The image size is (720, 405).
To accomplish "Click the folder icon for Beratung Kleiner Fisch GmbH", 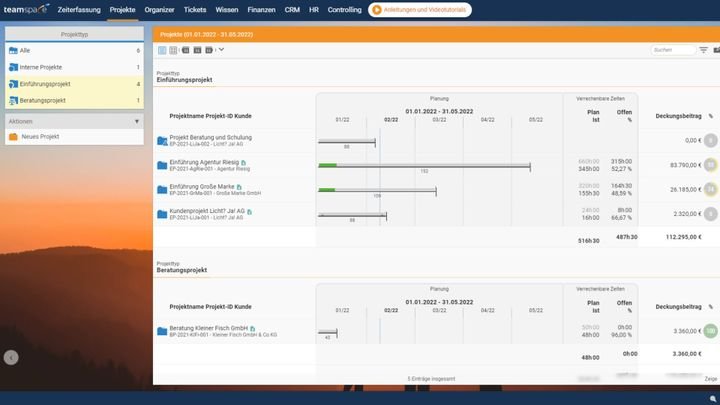I will (162, 331).
